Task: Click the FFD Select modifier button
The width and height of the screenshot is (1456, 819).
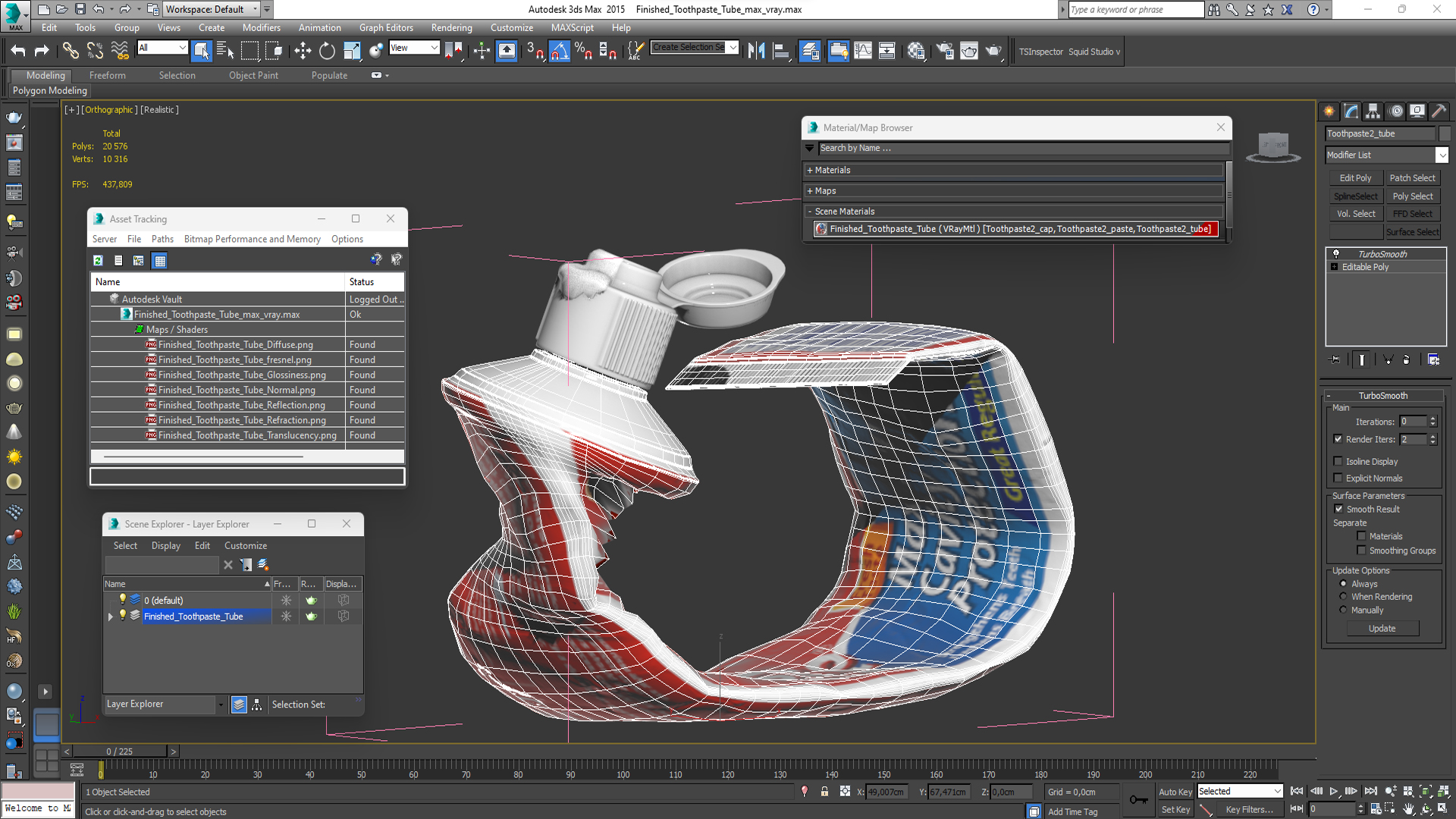Action: [x=1412, y=214]
